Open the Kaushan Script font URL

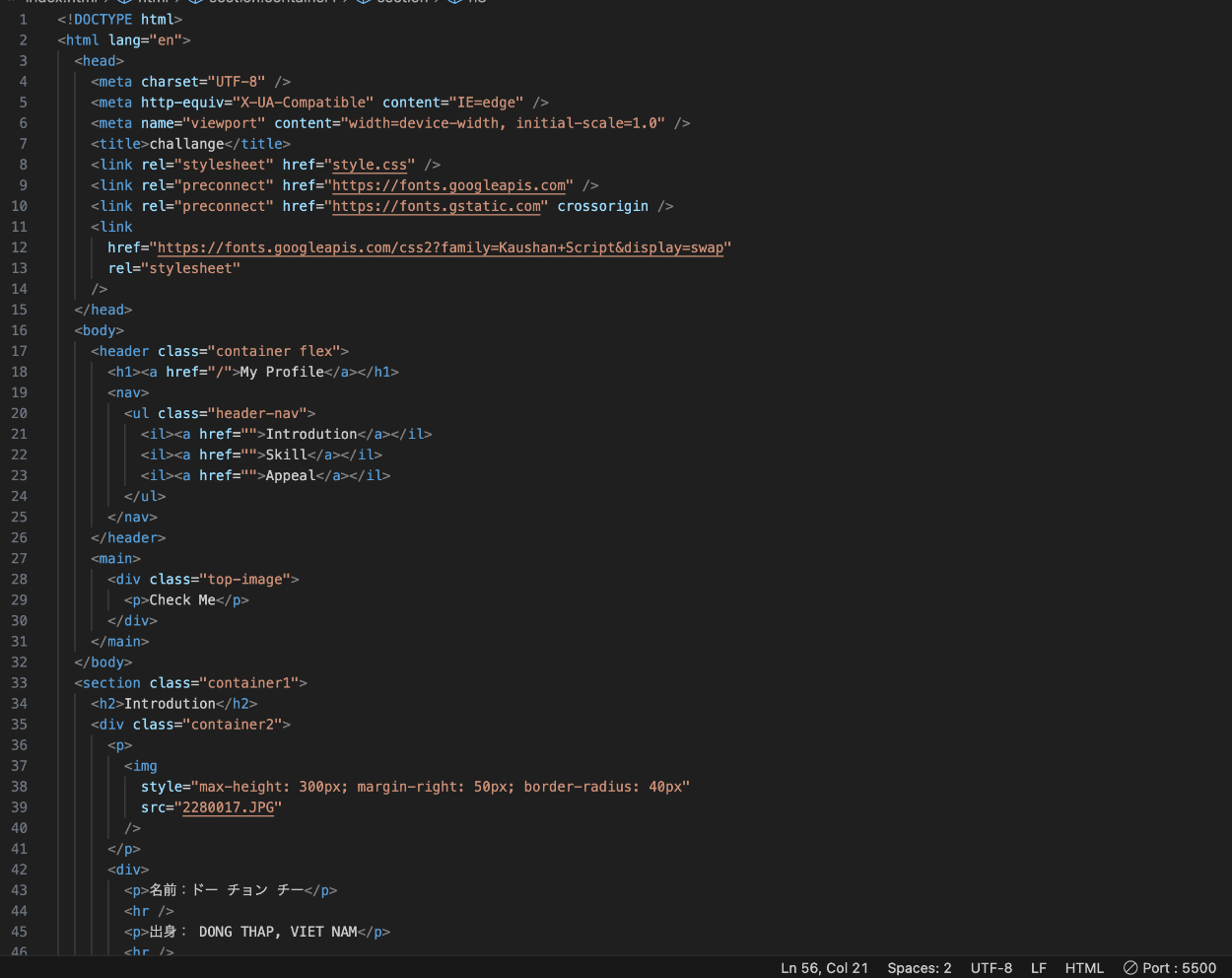click(441, 247)
